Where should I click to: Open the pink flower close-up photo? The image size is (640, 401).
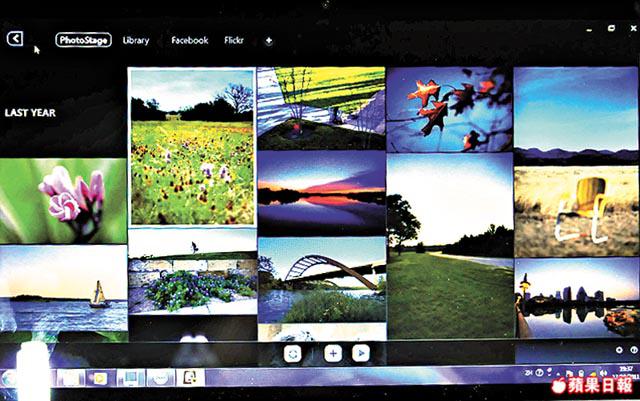pyautogui.click(x=63, y=201)
